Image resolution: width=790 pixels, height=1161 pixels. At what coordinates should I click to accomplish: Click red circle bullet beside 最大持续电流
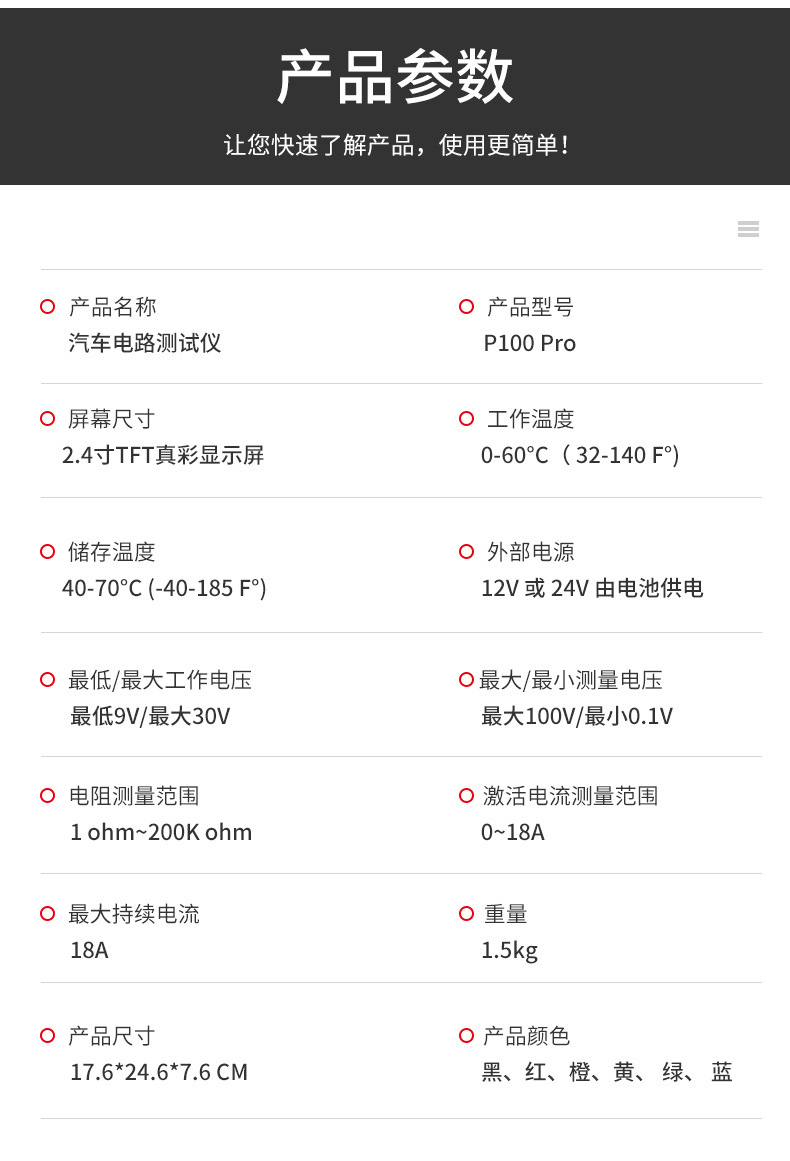(47, 914)
